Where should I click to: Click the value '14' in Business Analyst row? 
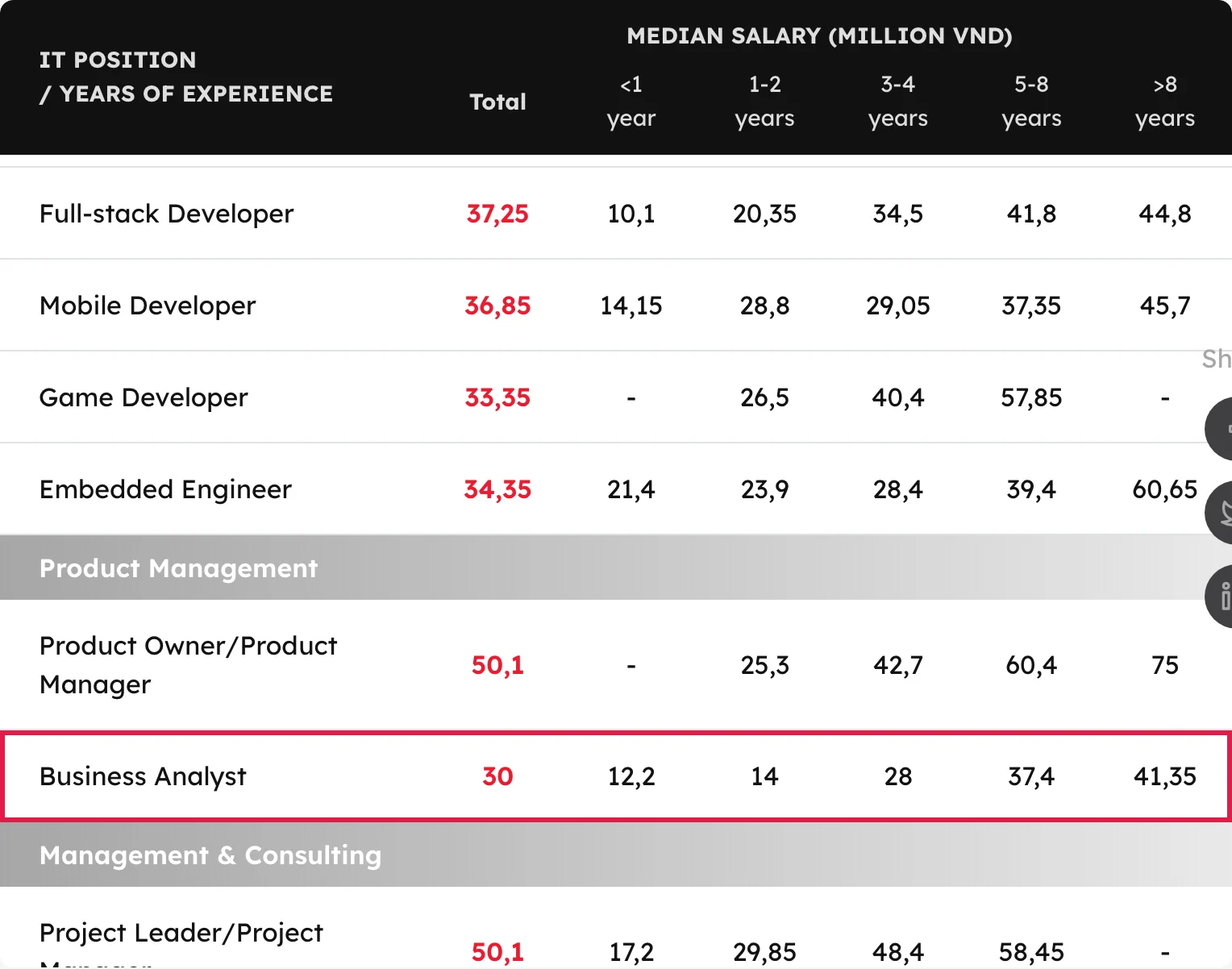click(x=764, y=776)
